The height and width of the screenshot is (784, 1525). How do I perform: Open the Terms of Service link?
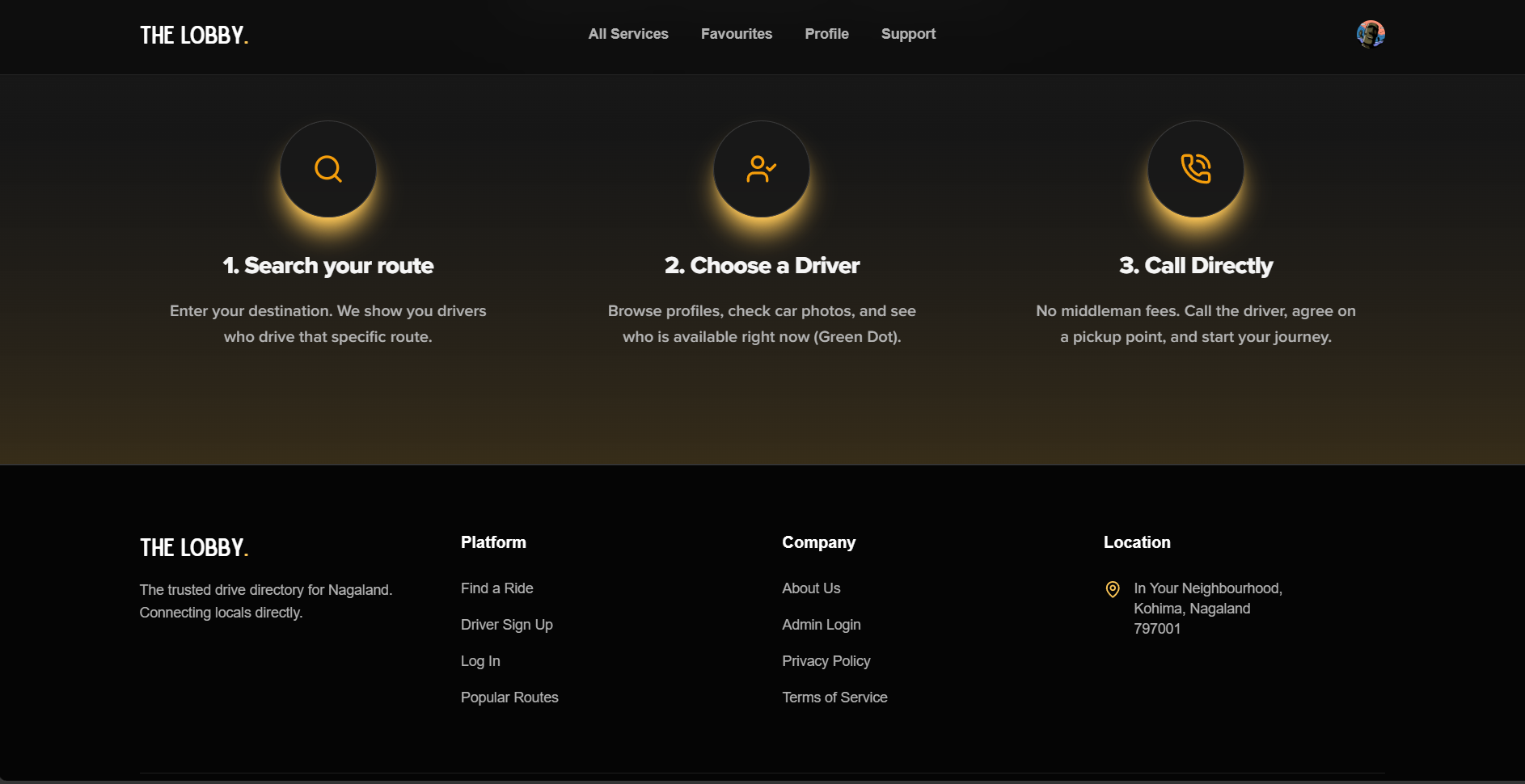click(834, 698)
